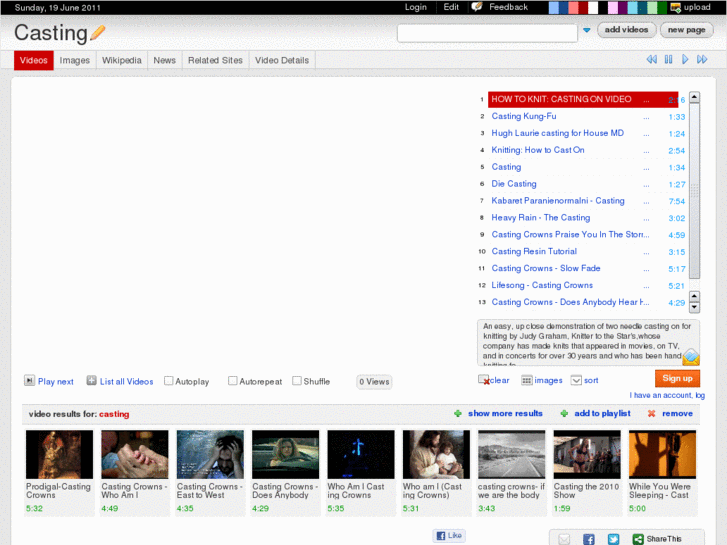Open the News tab

click(165, 60)
